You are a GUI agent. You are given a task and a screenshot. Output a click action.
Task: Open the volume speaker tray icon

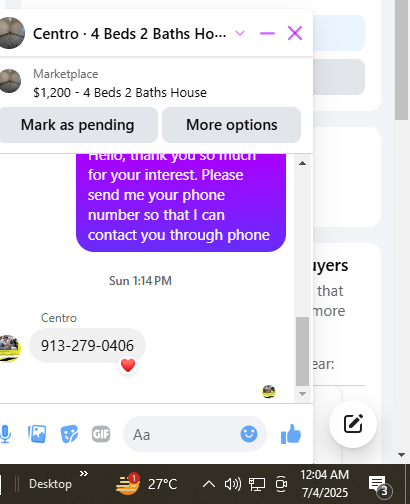(233, 484)
